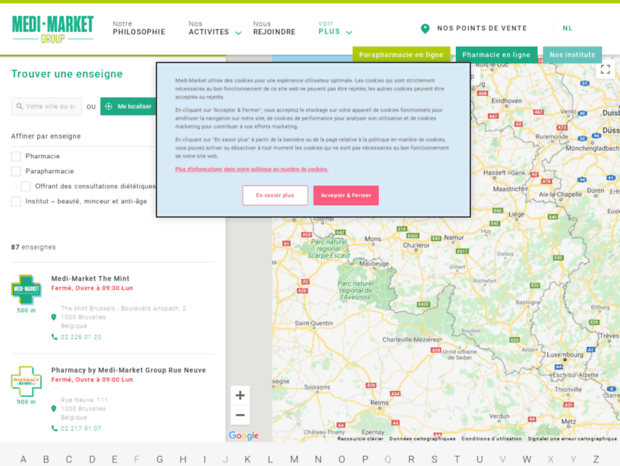Screen dimensions: 620x466
Task: Open Nous Rejoindre menu item
Action: point(274,28)
